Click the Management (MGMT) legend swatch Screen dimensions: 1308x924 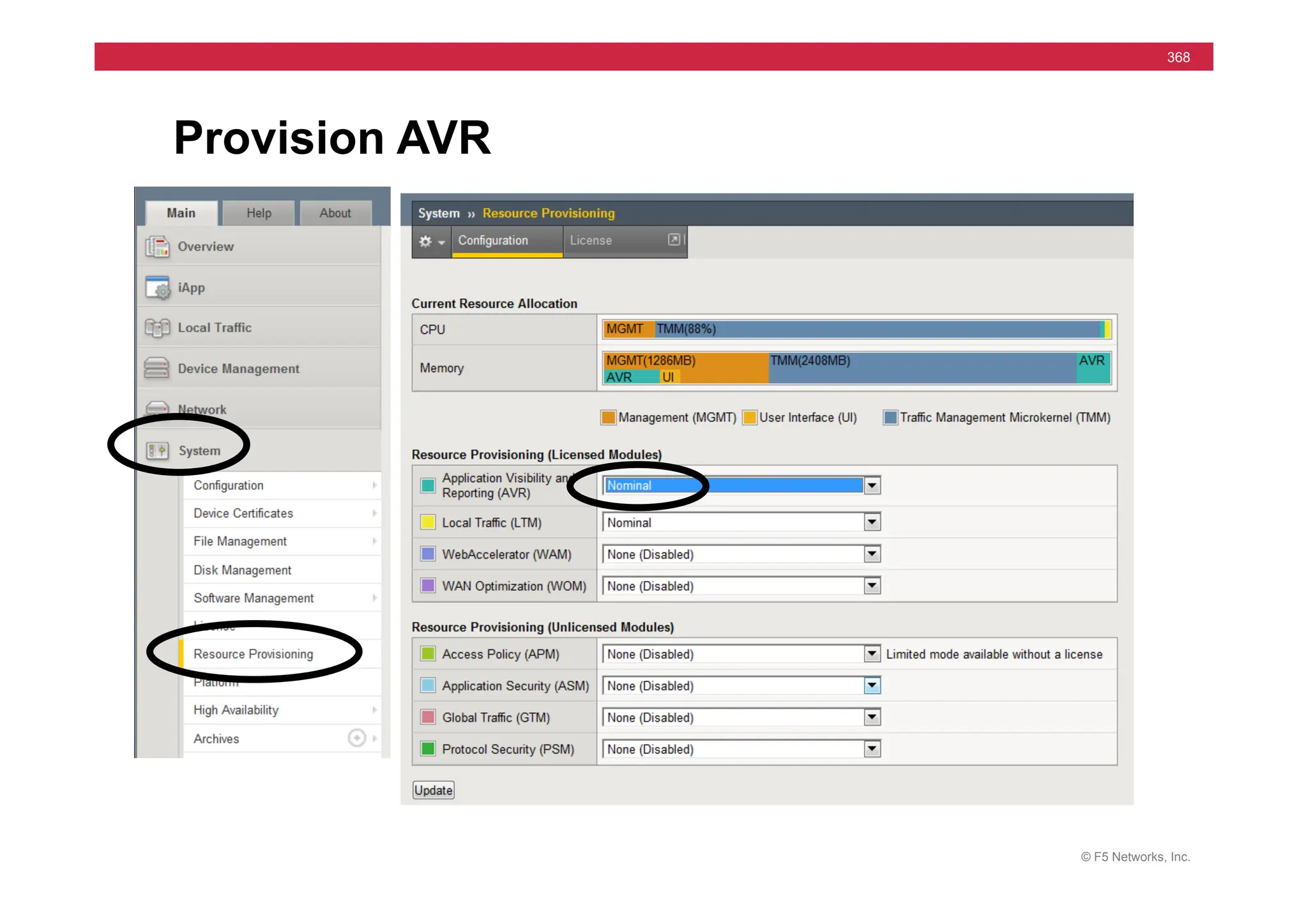point(608,418)
